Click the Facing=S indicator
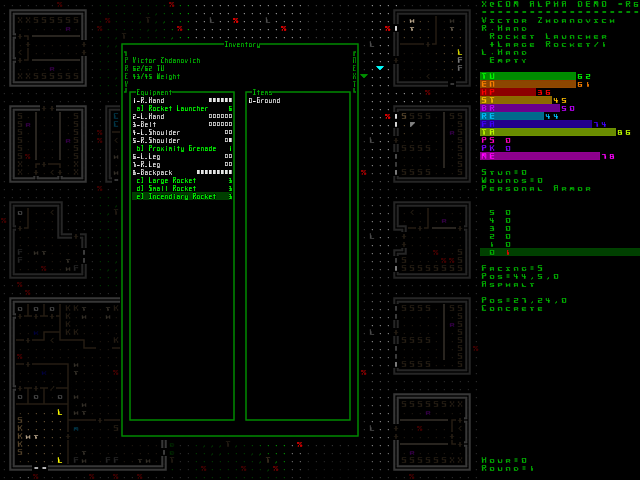The width and height of the screenshot is (640, 480). 512,268
